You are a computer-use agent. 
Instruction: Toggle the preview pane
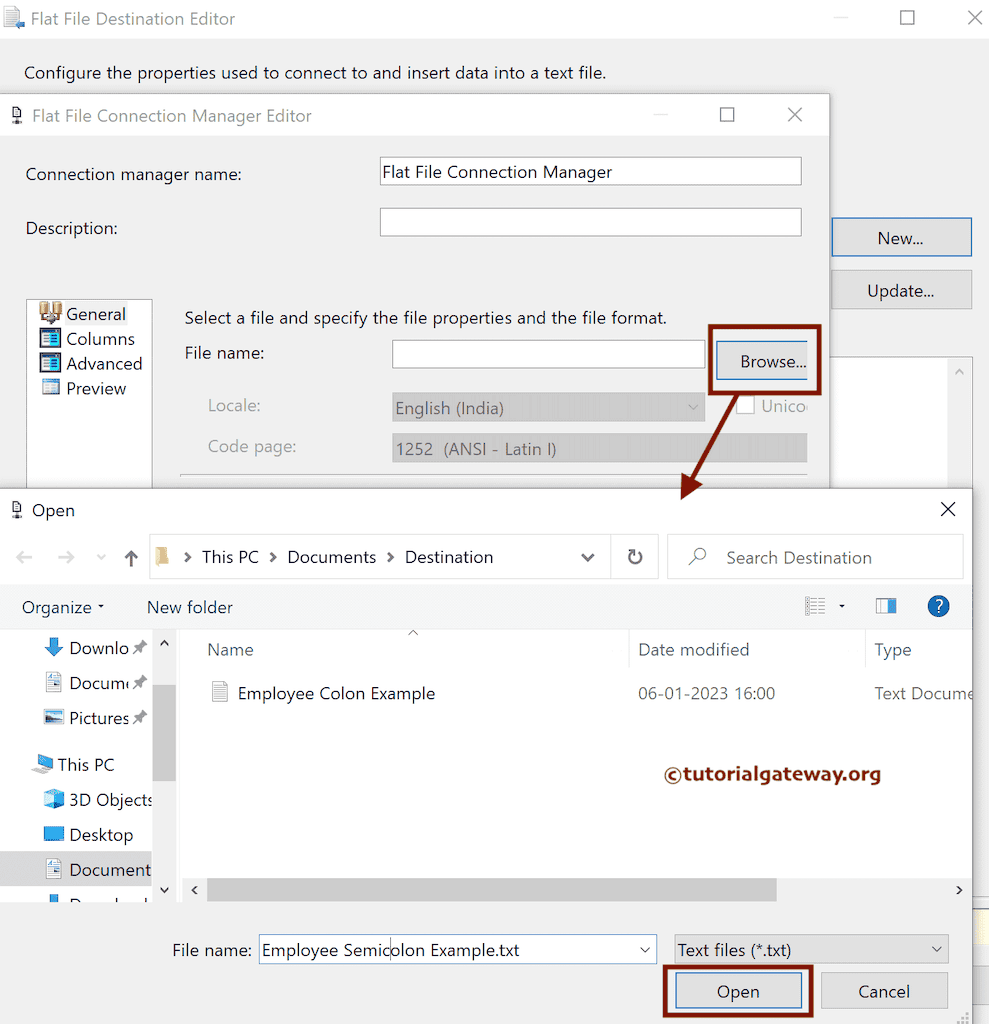click(x=886, y=606)
